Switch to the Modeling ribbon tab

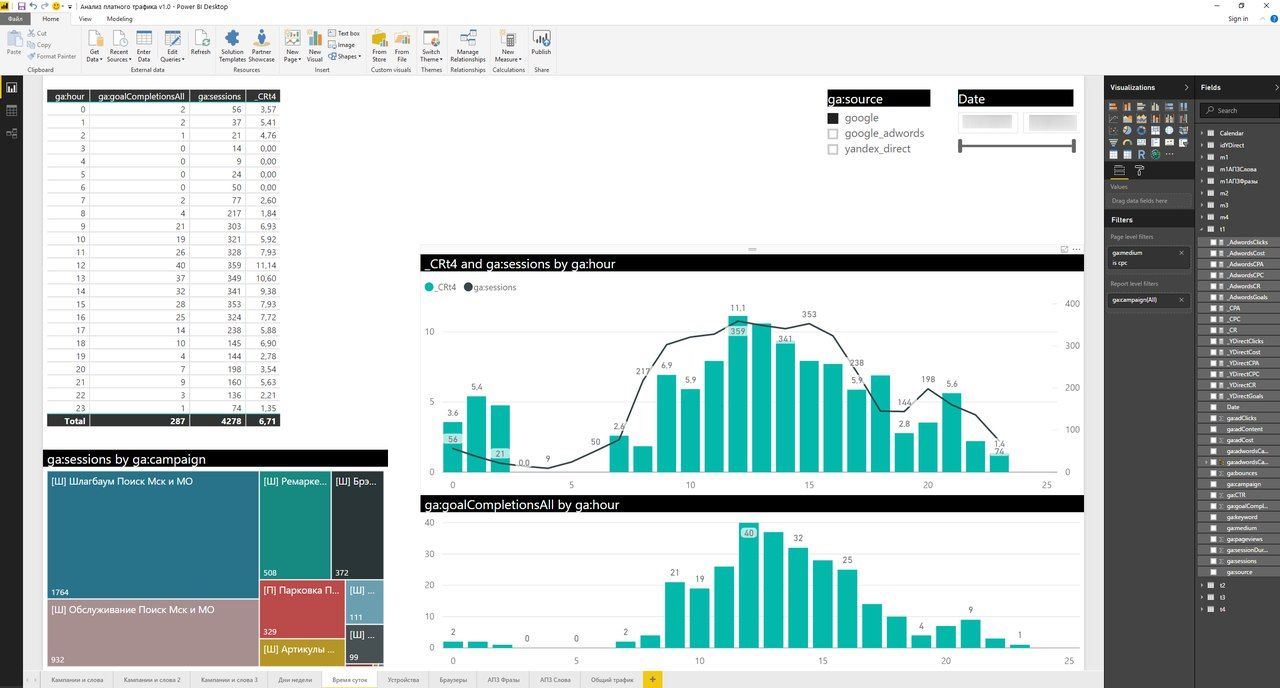(x=119, y=19)
